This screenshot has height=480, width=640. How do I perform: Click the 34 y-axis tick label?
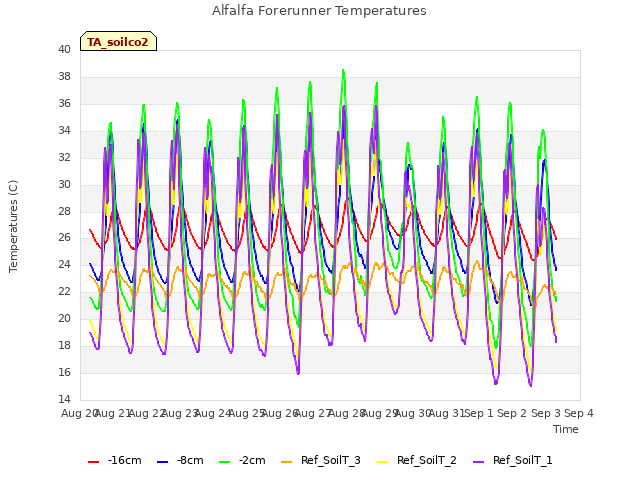click(x=64, y=130)
